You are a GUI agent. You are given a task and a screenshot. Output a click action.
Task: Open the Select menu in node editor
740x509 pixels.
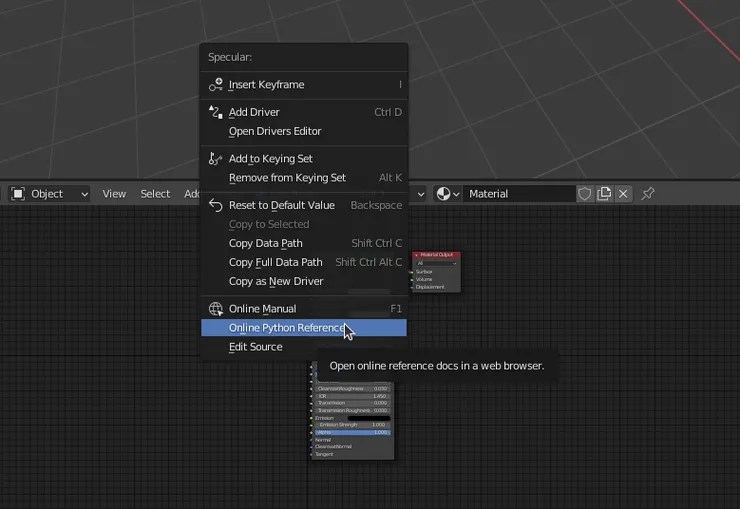[155, 194]
